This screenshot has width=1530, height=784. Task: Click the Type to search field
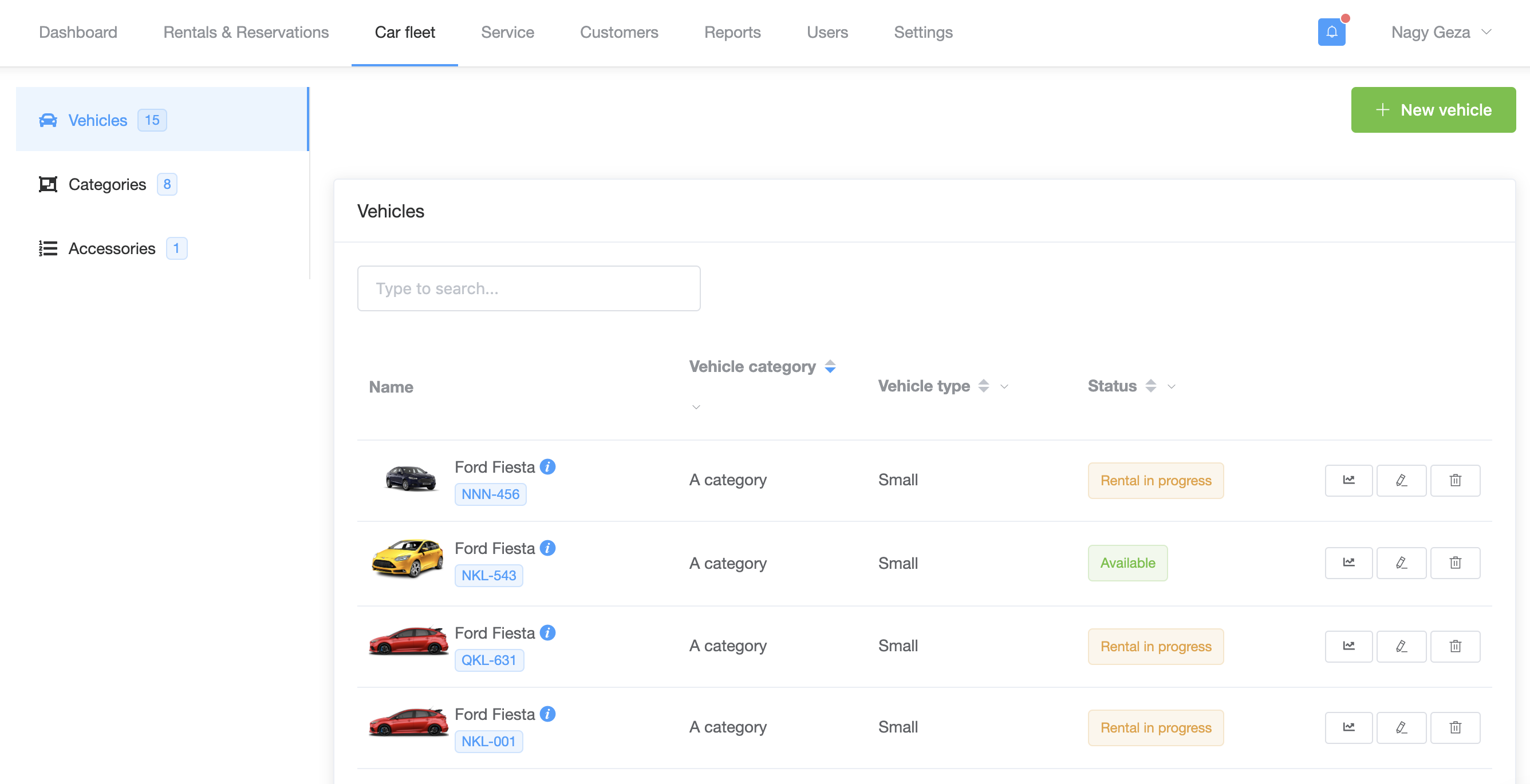click(x=528, y=288)
